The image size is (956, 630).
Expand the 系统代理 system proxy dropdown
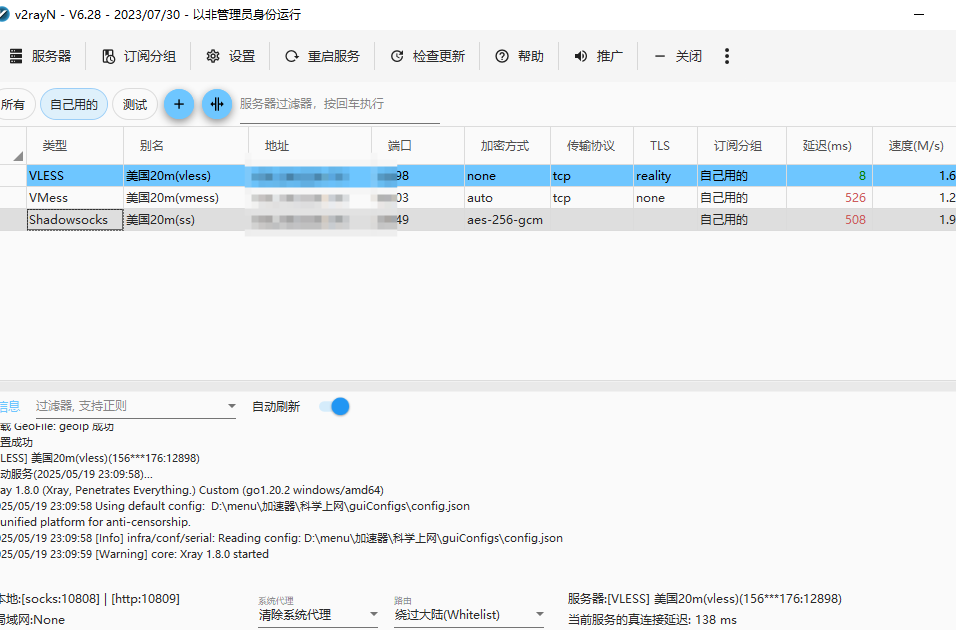(373, 615)
